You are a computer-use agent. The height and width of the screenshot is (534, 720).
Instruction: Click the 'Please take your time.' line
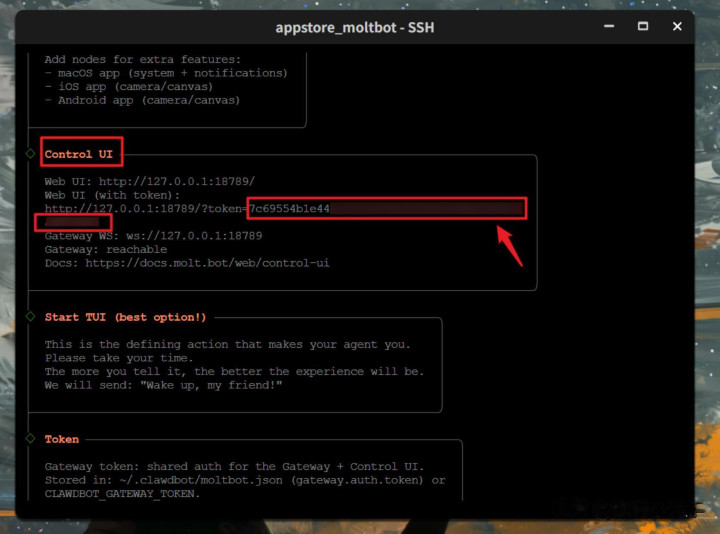(119, 358)
